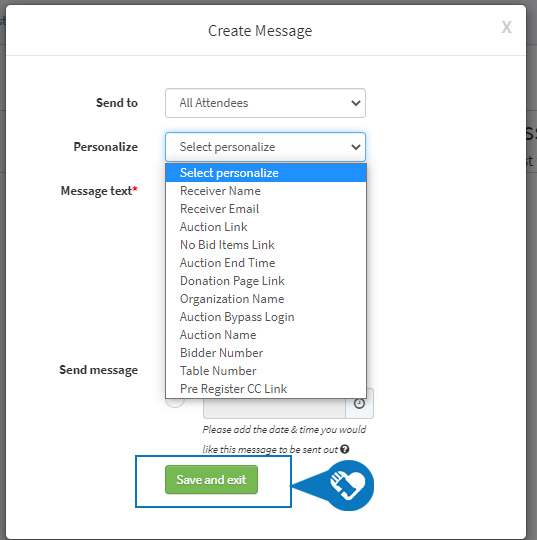Click the blue heart hand logo

point(348,485)
